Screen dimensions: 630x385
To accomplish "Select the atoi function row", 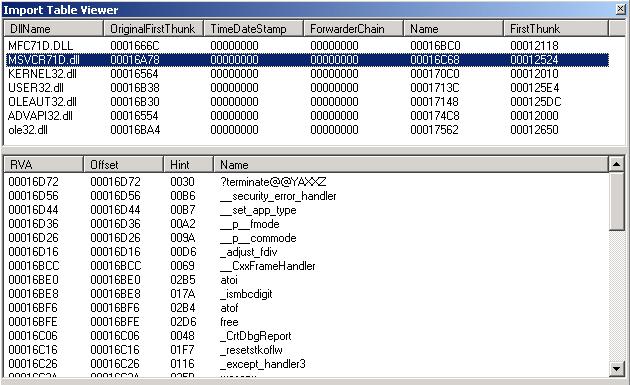I will (x=307, y=280).
